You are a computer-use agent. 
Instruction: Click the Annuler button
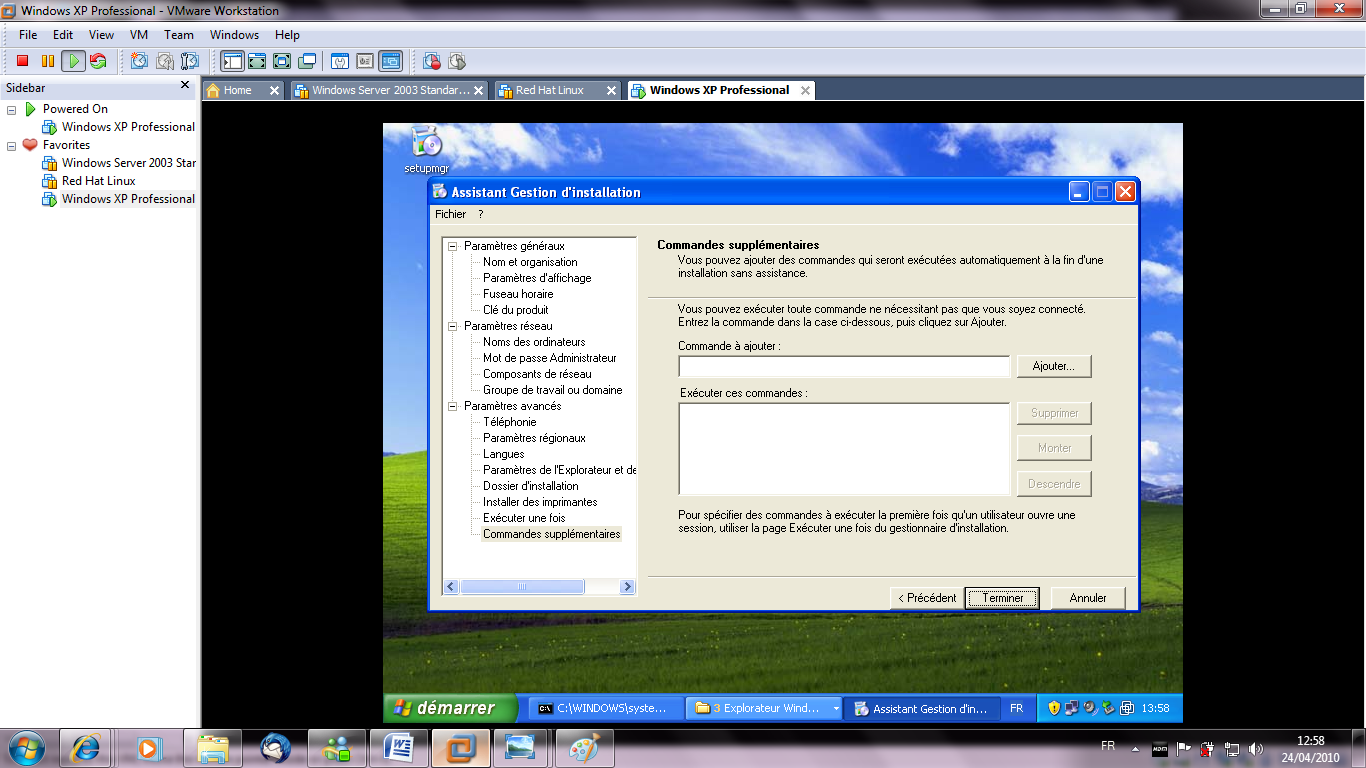[x=1088, y=598]
